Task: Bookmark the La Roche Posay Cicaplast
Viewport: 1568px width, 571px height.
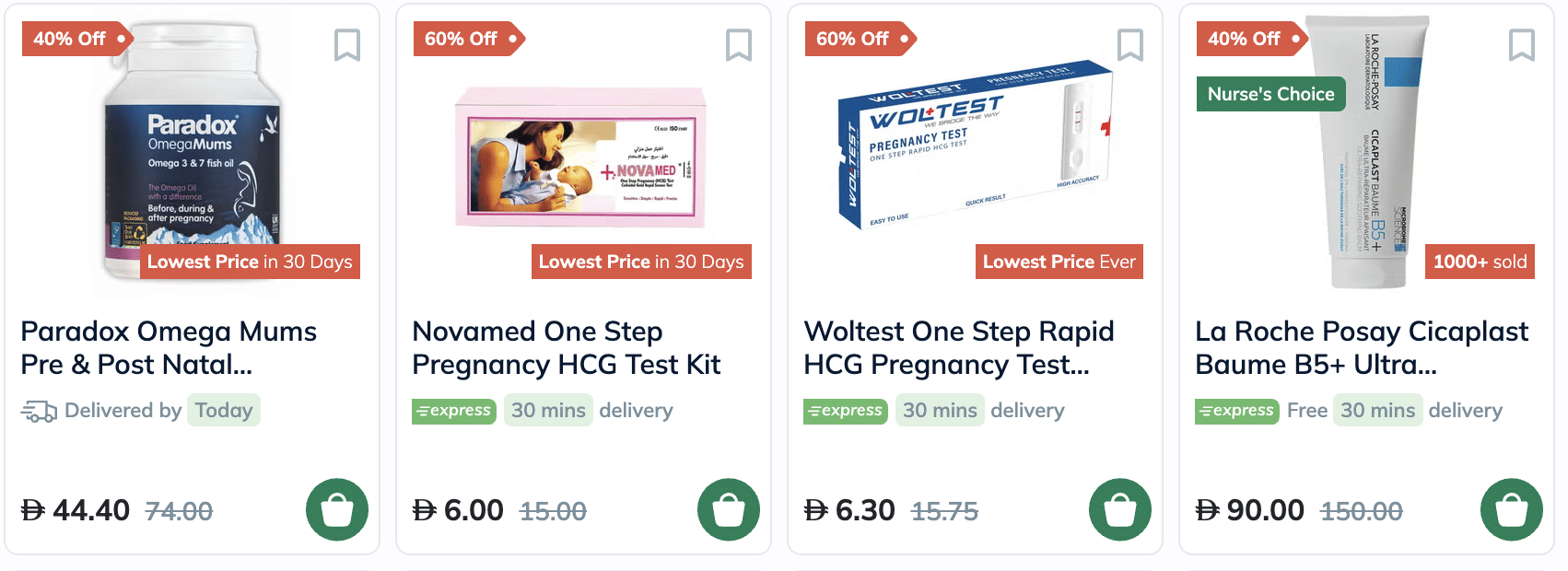Action: coord(1521,45)
